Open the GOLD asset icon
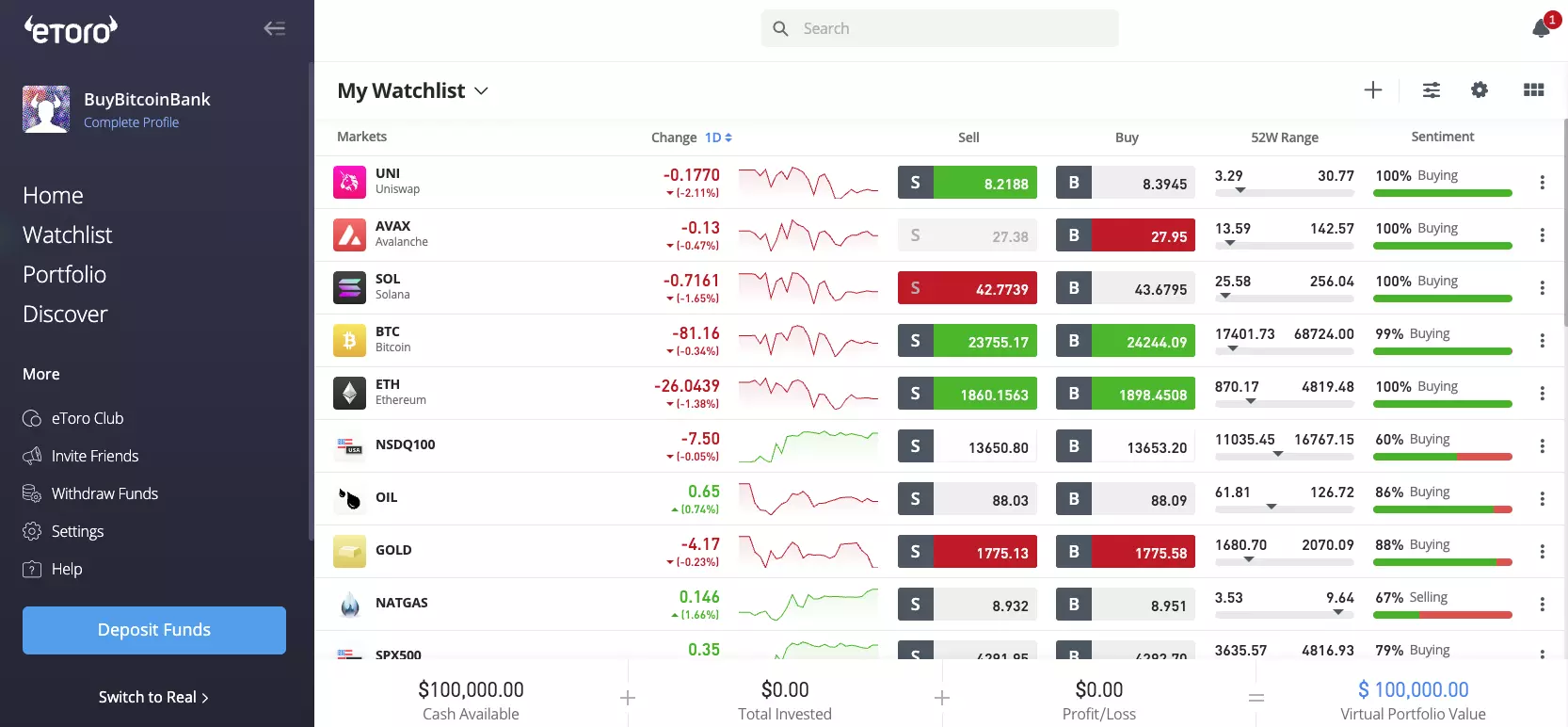 click(349, 551)
